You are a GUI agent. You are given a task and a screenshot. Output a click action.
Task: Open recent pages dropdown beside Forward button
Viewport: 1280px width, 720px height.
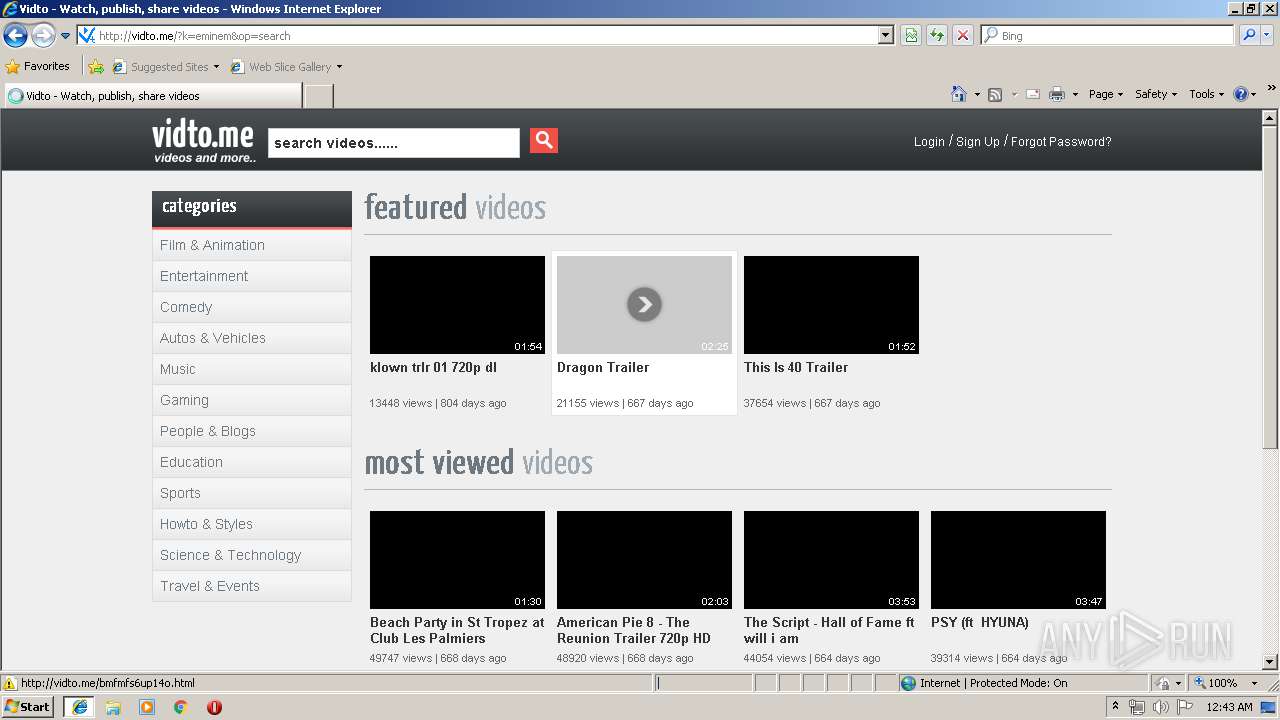click(65, 36)
